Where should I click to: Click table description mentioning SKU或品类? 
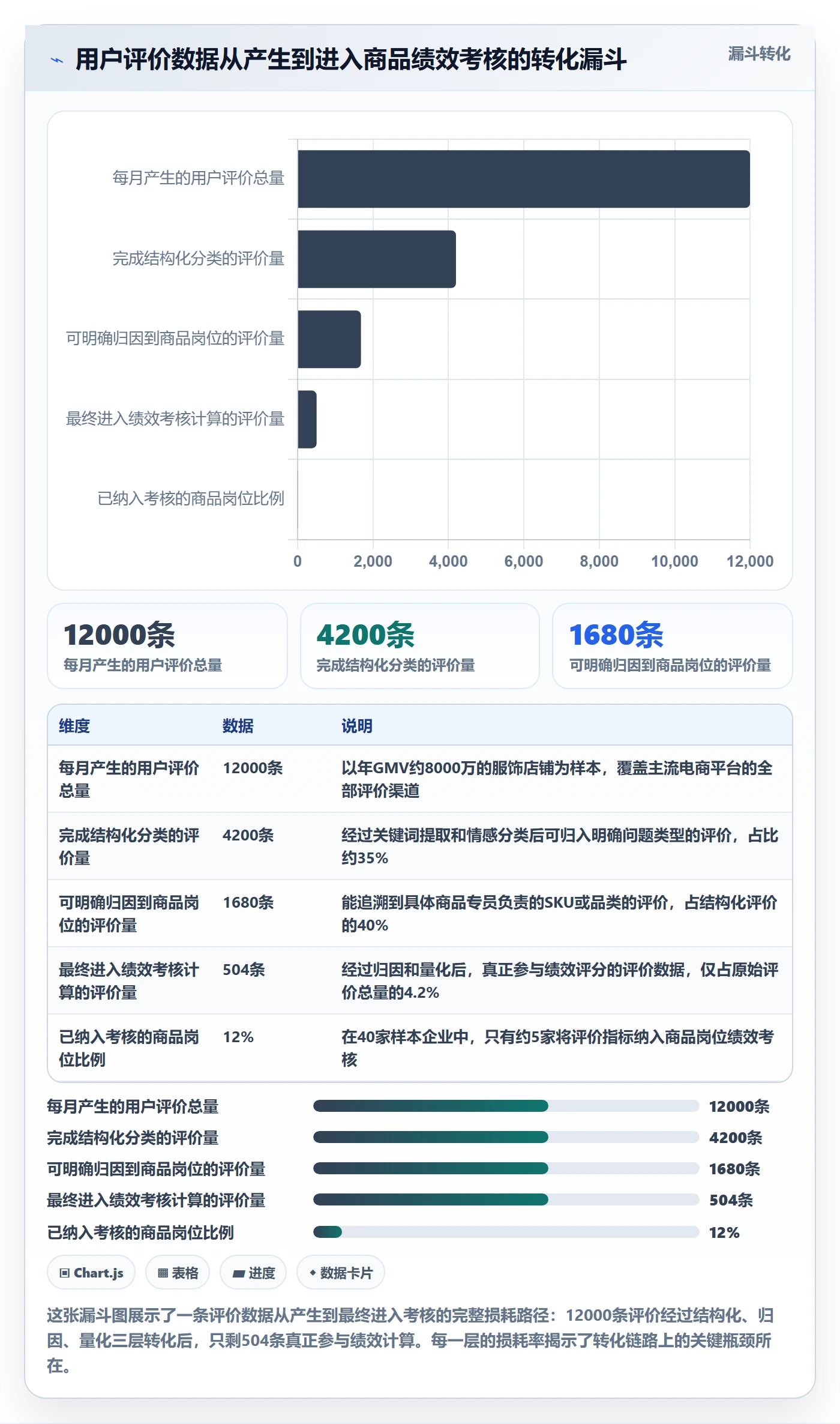pos(560,914)
